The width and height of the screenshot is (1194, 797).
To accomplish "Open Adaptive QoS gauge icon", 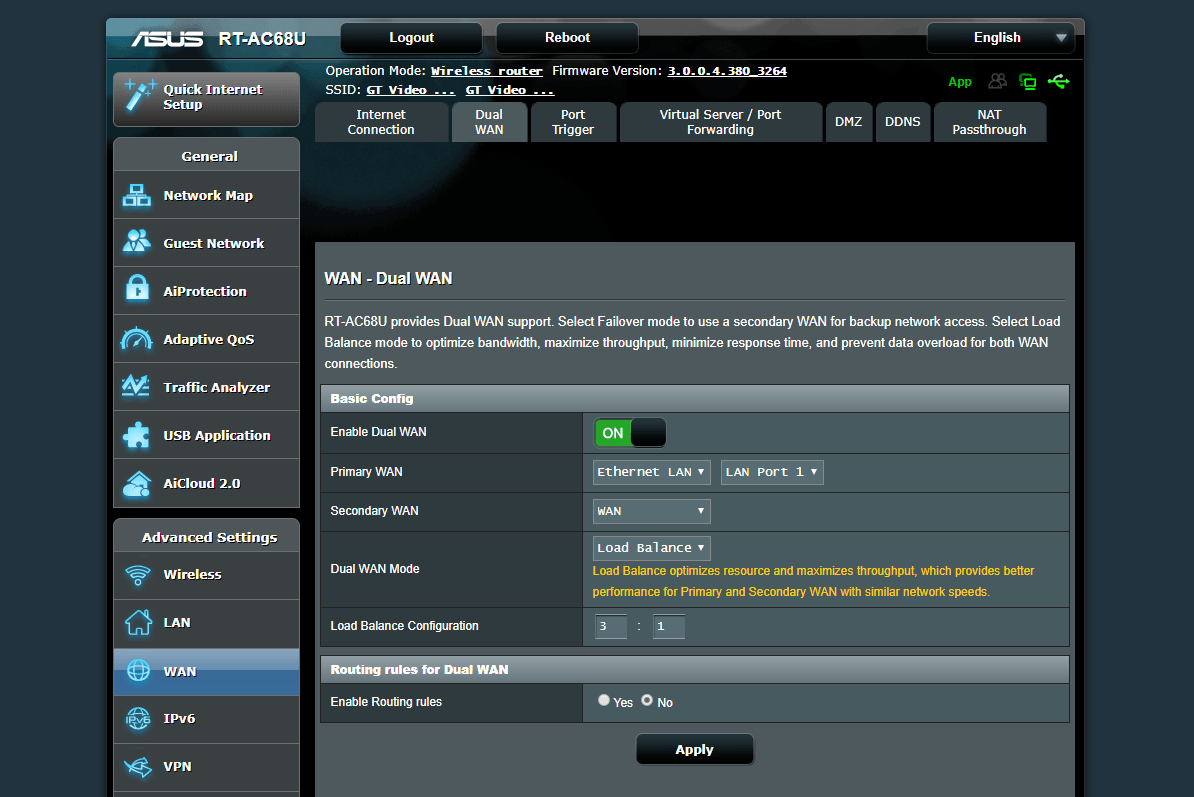I will pyautogui.click(x=136, y=339).
